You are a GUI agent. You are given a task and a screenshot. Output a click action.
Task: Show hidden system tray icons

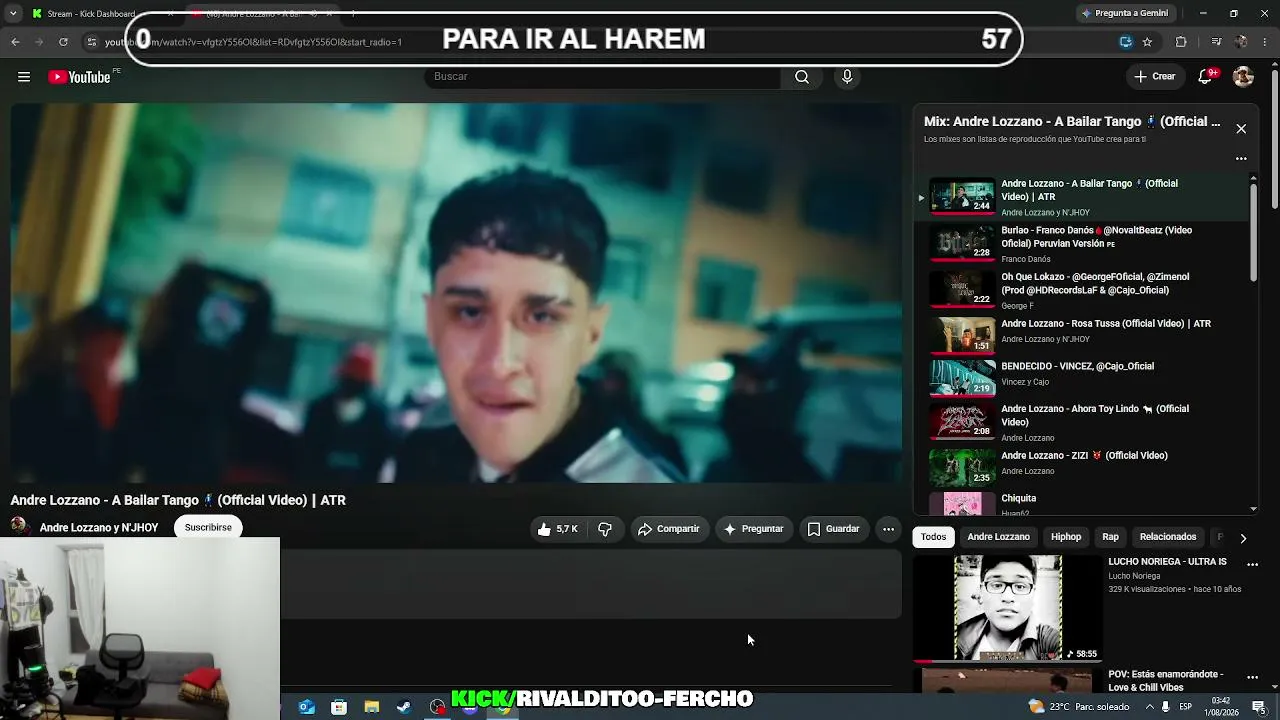[1148, 707]
